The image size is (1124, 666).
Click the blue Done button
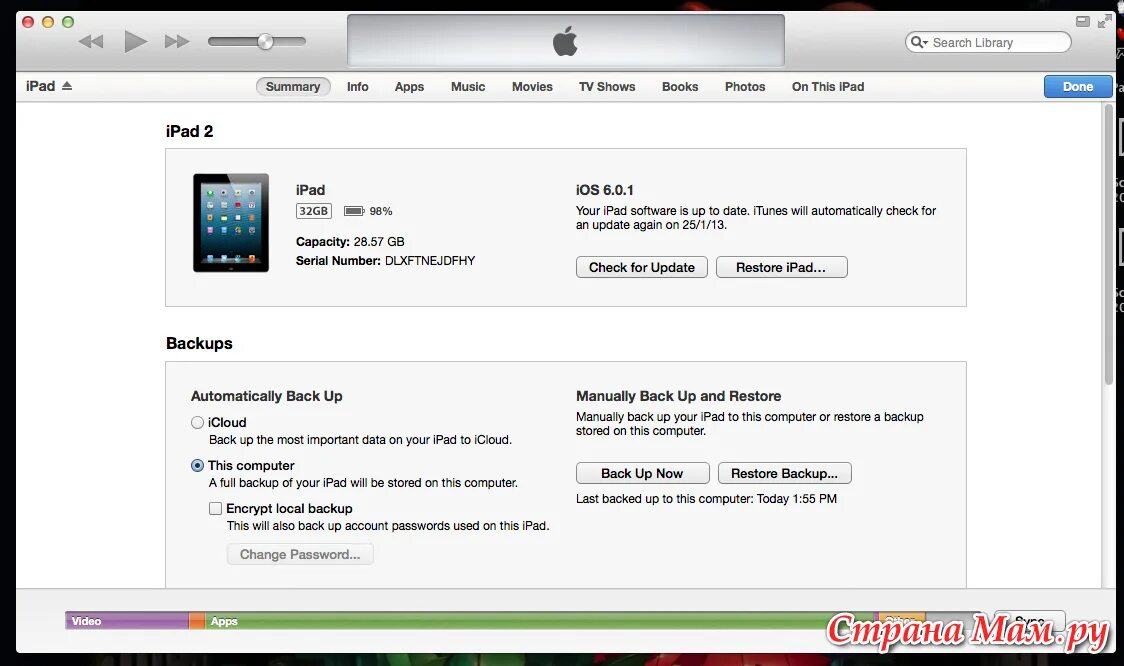tap(1077, 86)
